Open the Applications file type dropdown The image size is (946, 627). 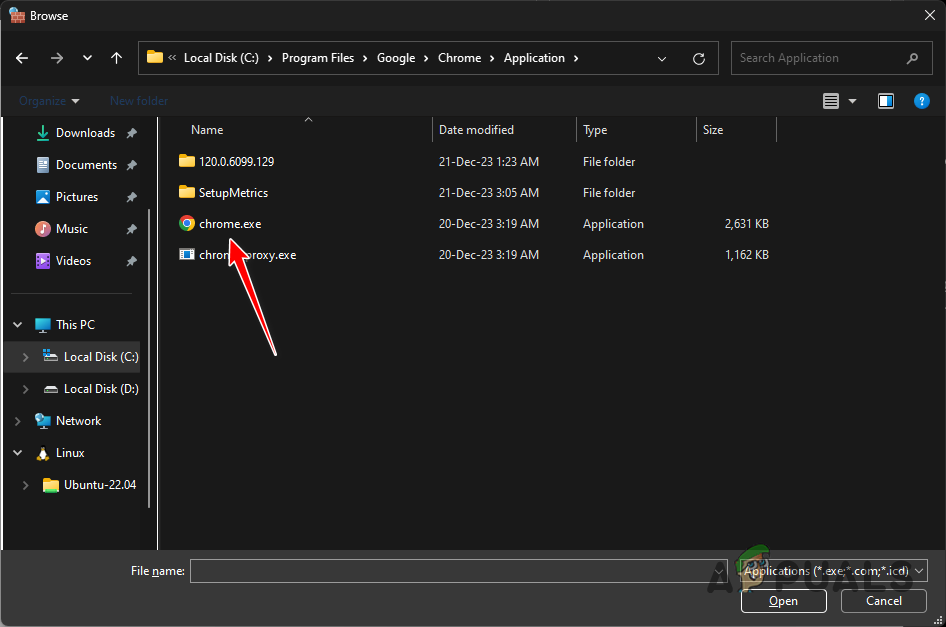tap(836, 570)
